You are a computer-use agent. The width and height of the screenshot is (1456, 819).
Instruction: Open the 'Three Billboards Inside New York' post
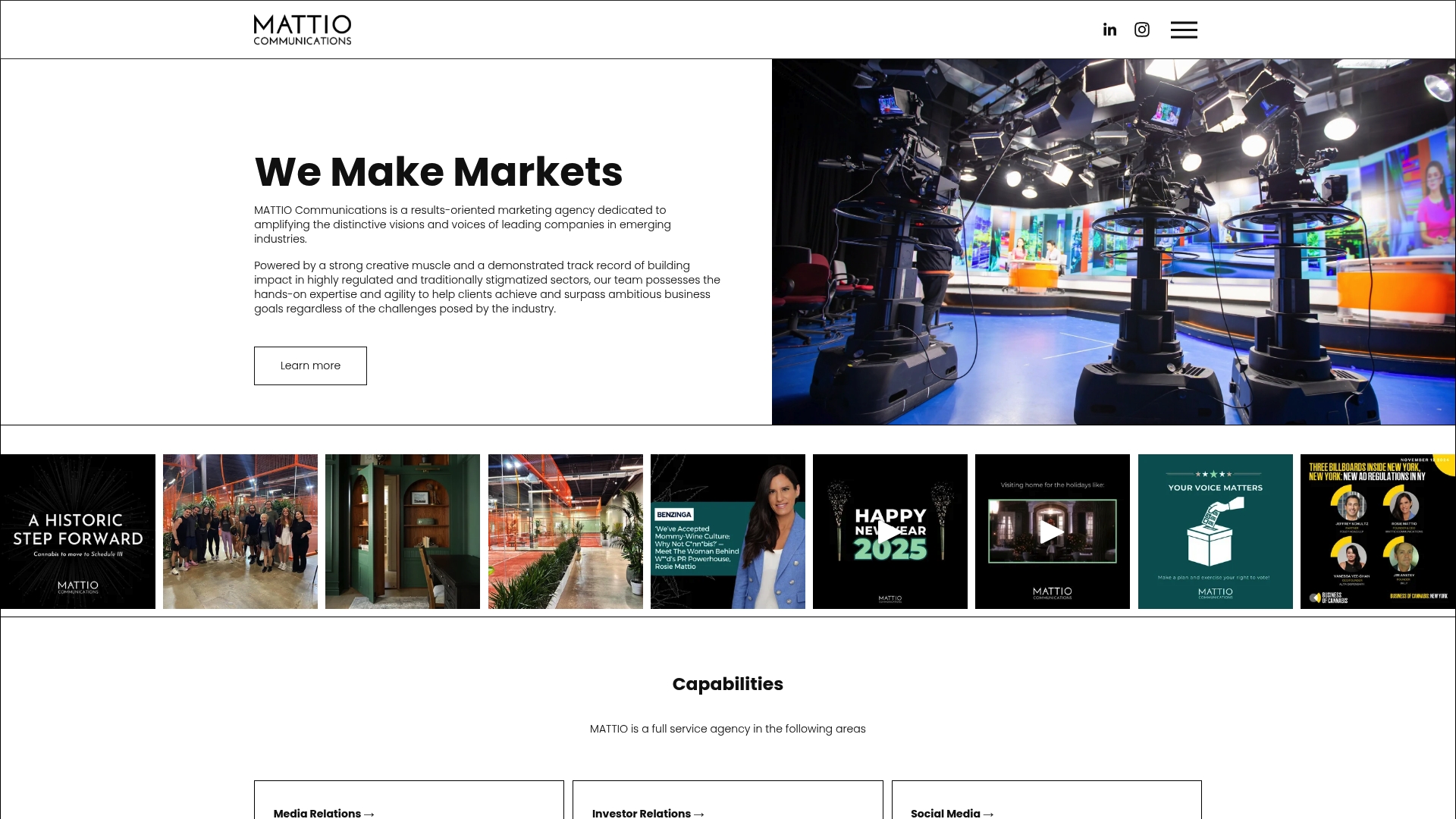pos(1377,531)
